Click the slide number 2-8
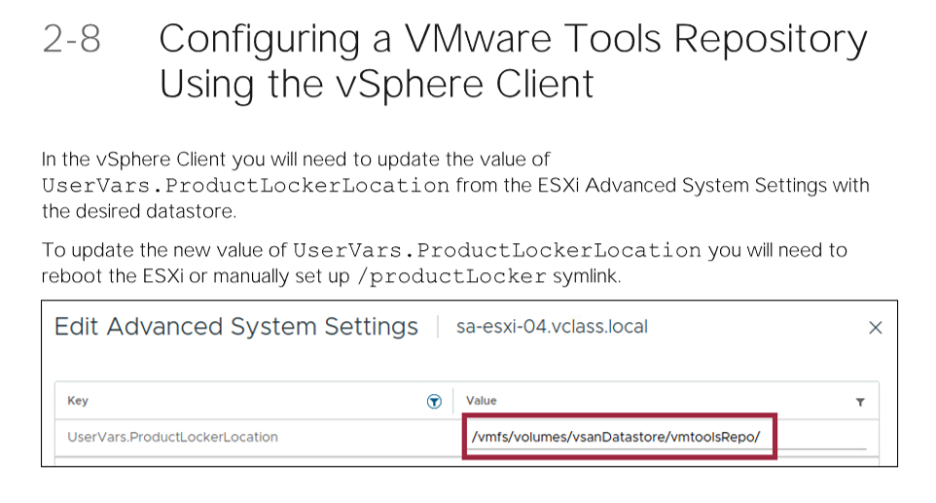This screenshot has width=936, height=503. point(72,39)
